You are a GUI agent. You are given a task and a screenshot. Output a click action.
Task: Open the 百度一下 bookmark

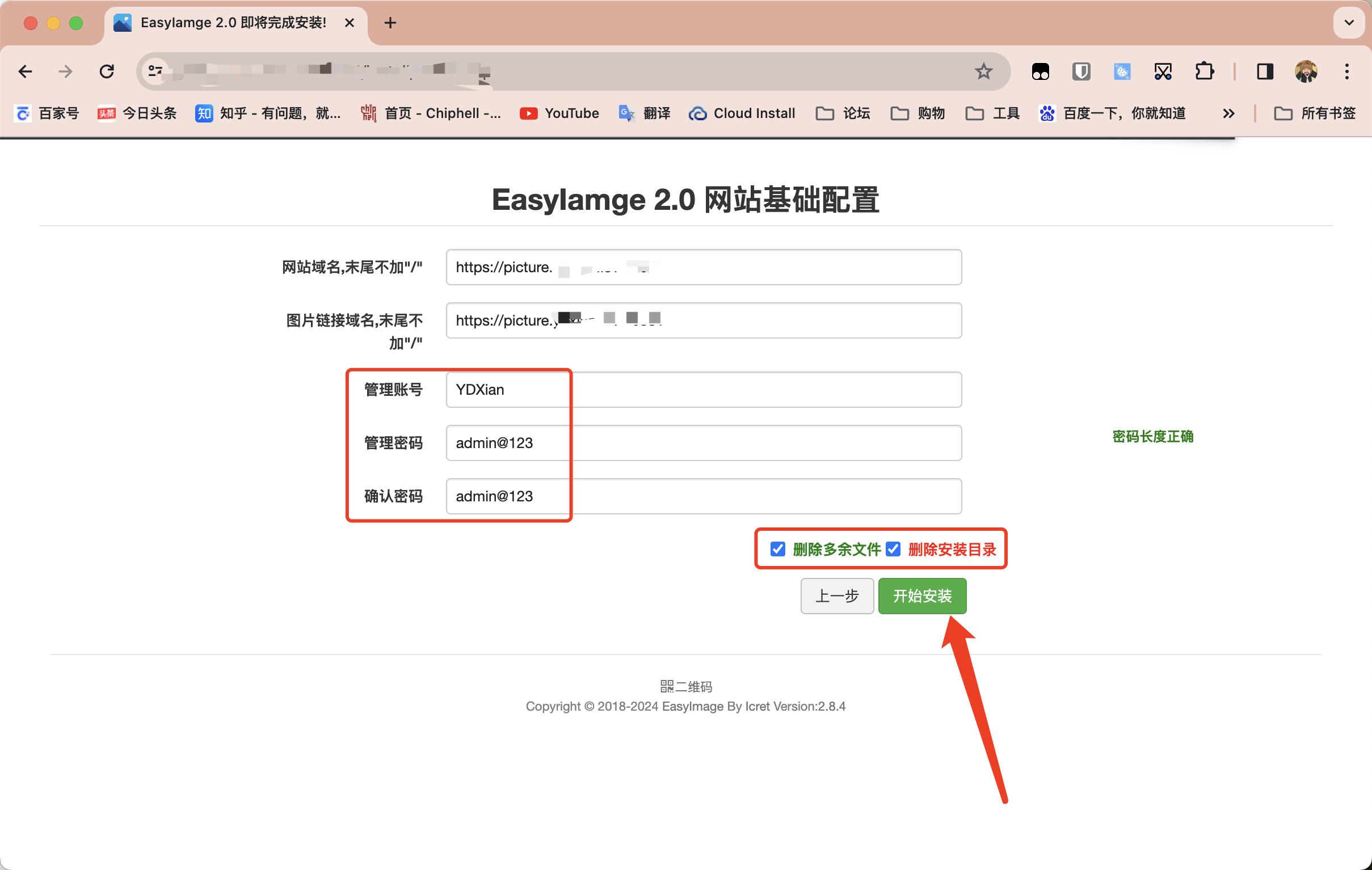point(1112,113)
